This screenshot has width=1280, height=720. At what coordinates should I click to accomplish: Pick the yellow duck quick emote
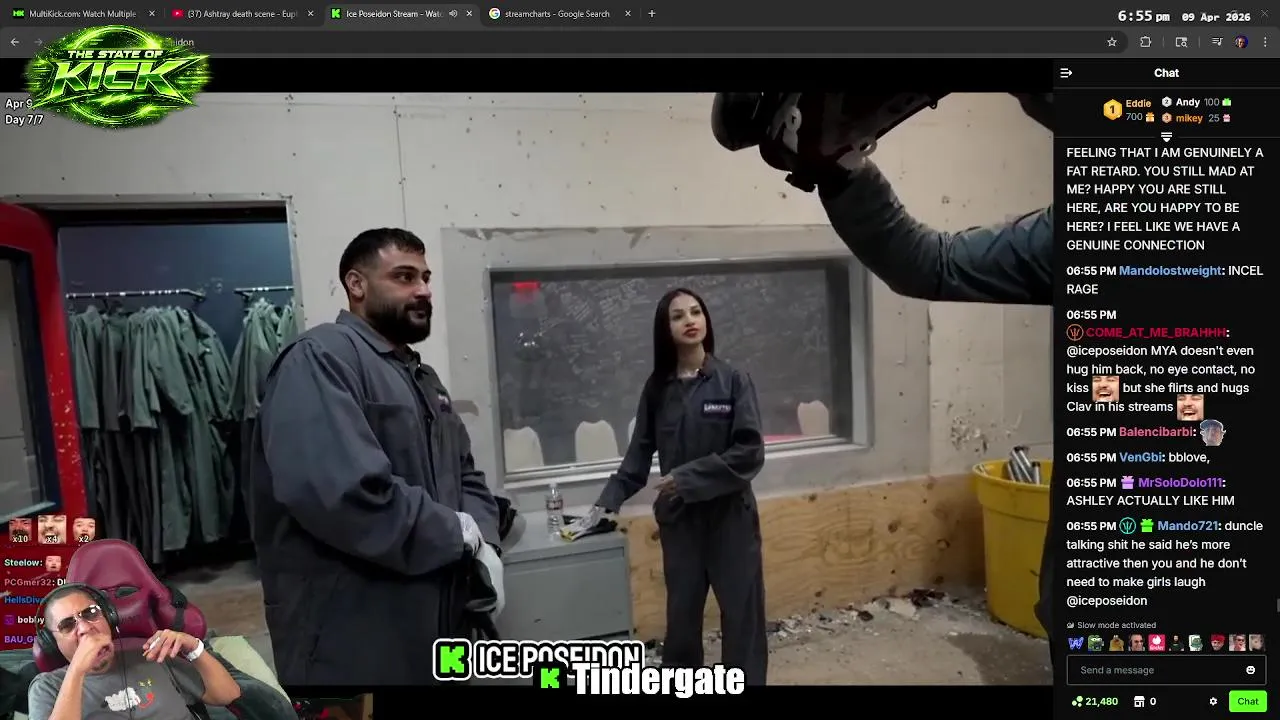click(1116, 643)
